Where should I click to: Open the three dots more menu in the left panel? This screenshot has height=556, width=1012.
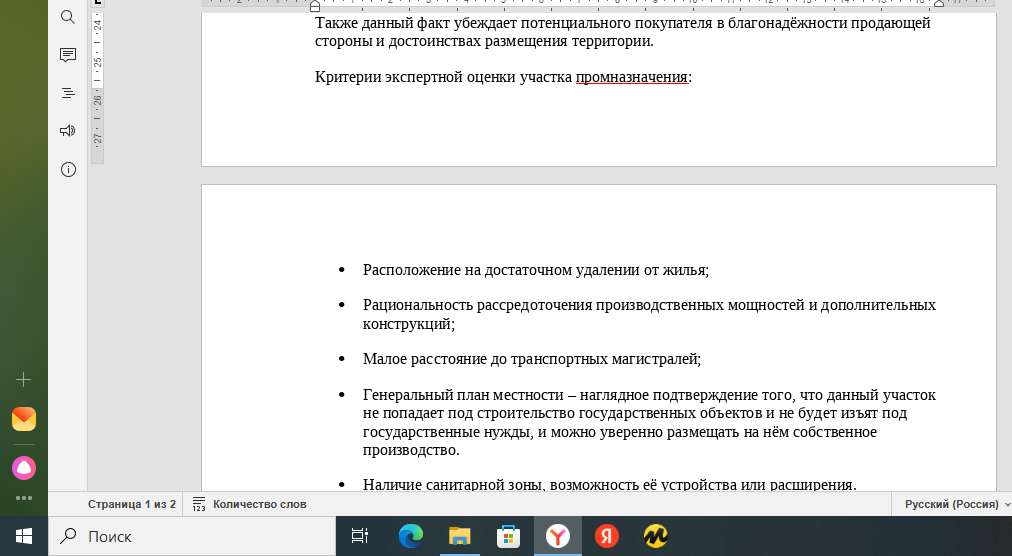coord(24,498)
